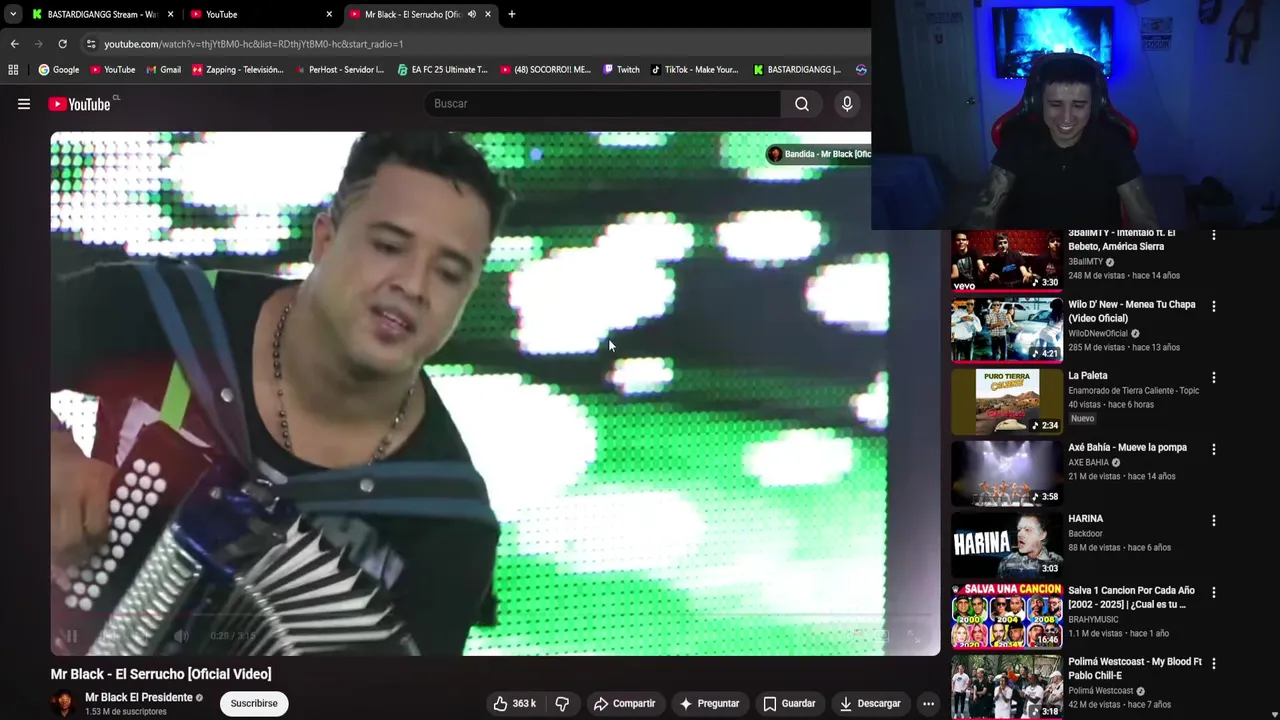
Task: Close the BASTARDIGANGG Stream tab
Action: click(171, 14)
